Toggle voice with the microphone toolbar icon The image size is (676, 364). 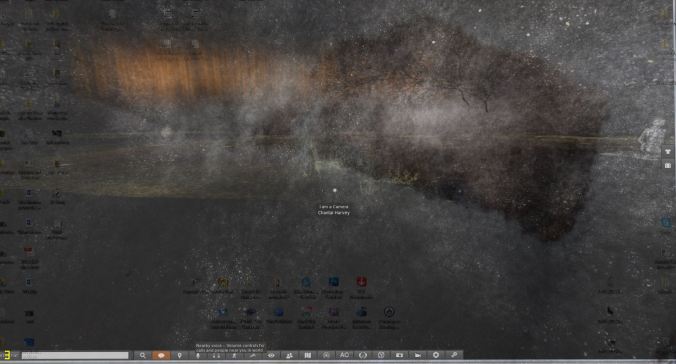(198, 355)
